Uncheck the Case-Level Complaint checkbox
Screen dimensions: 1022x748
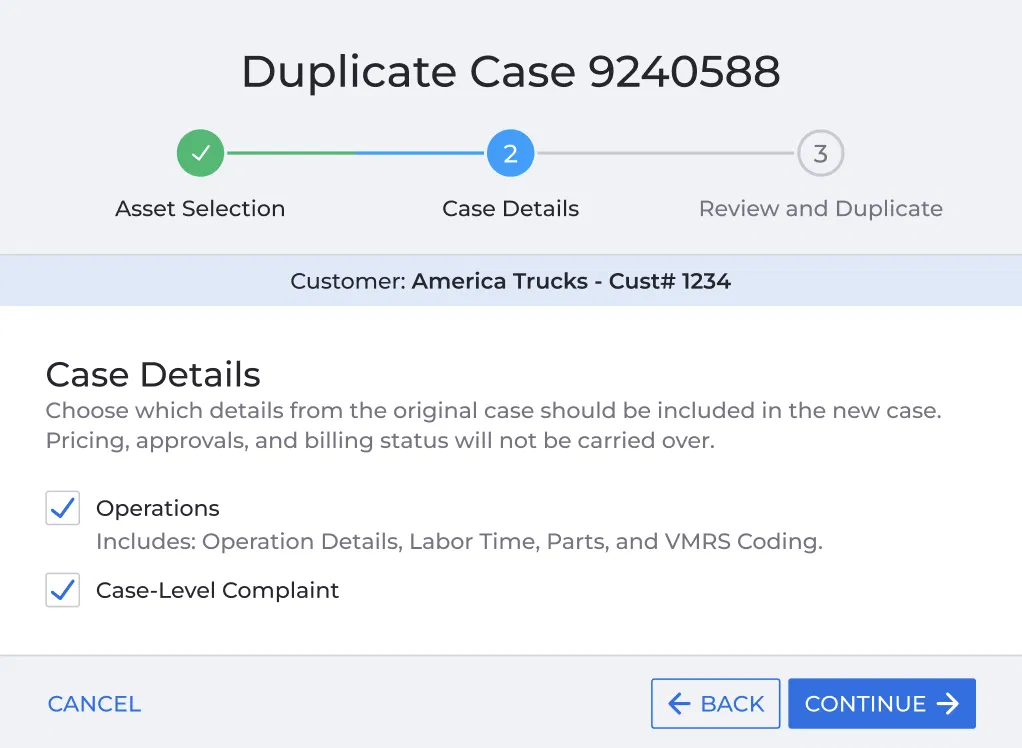pos(63,590)
